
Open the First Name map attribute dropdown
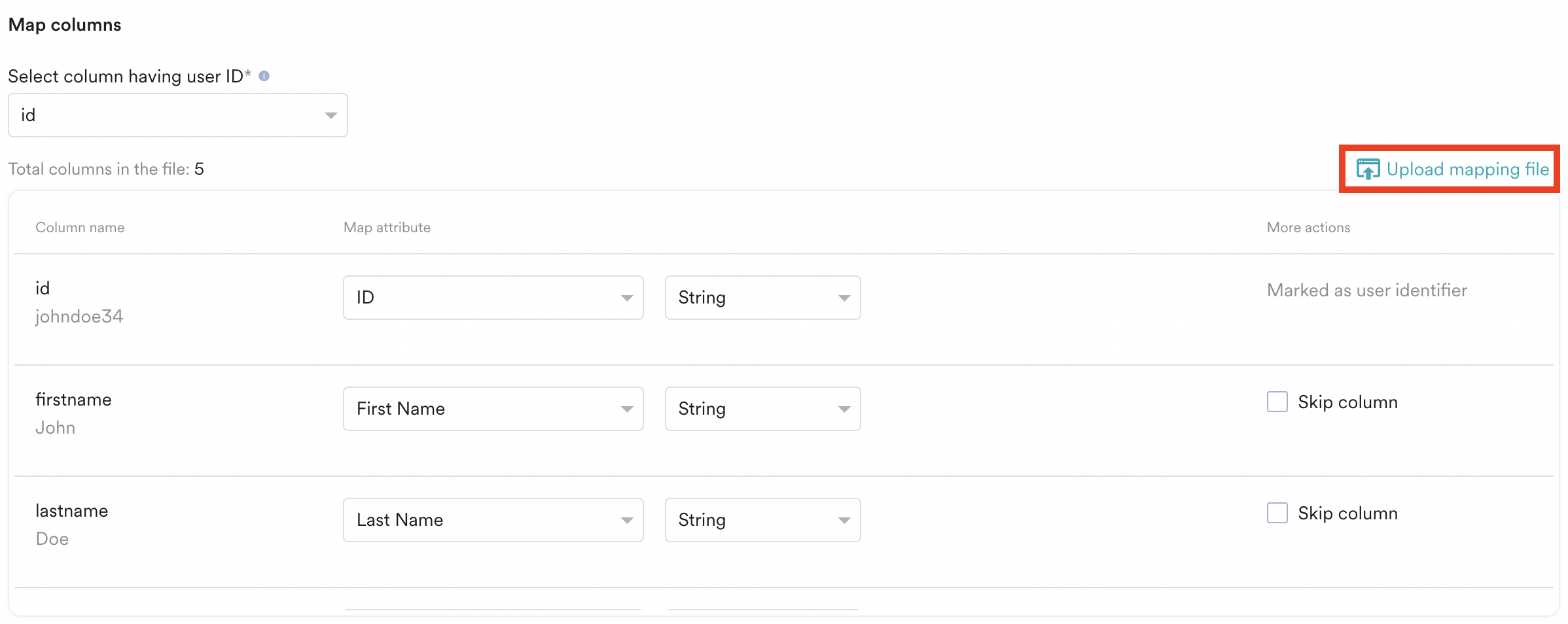[493, 409]
